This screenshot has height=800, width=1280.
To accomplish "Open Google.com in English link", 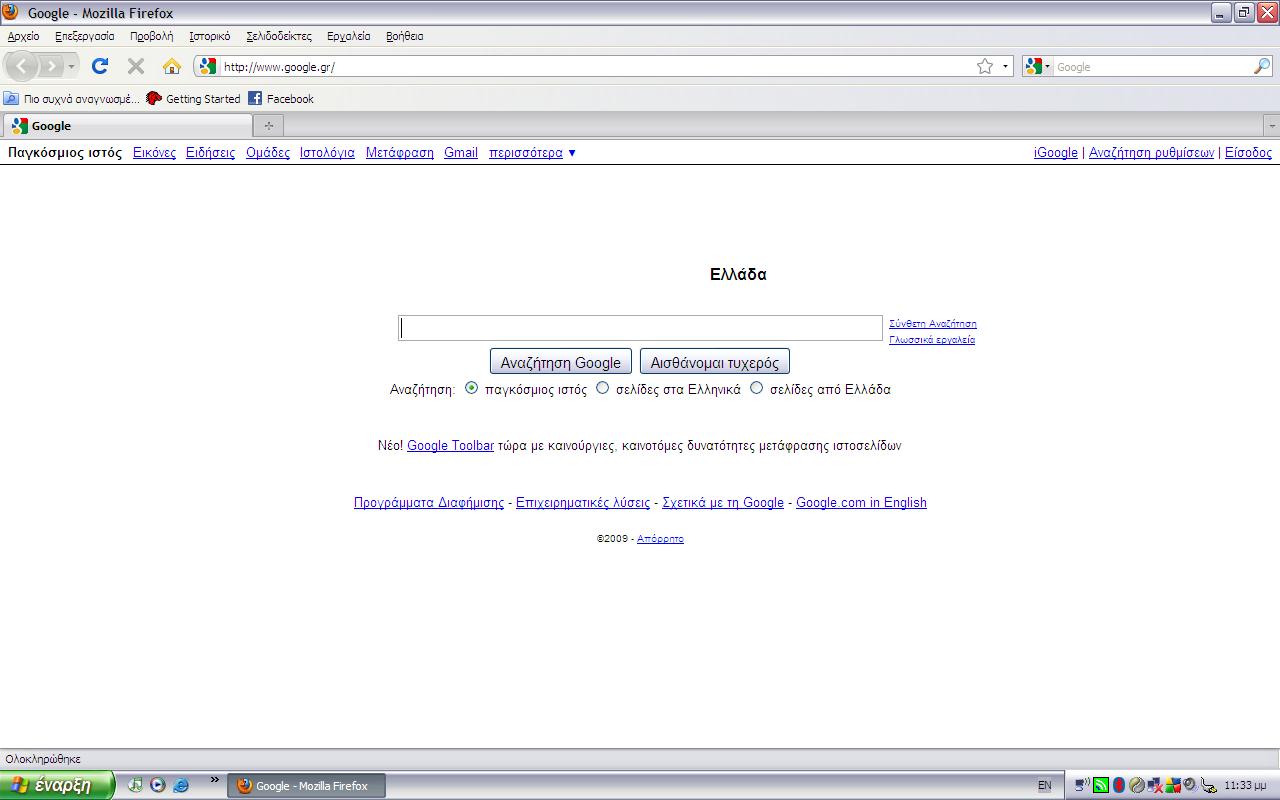I will click(861, 503).
